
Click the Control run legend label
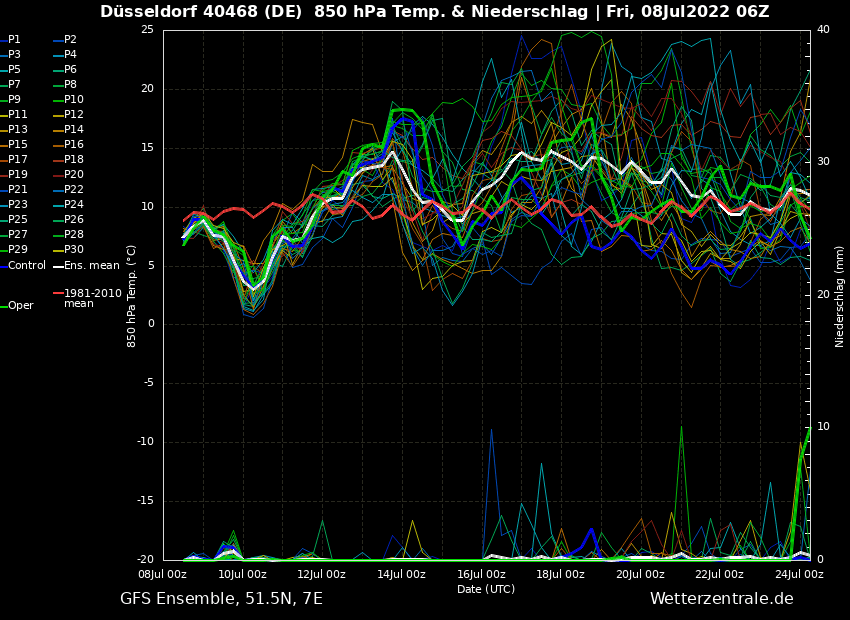click(x=27, y=266)
